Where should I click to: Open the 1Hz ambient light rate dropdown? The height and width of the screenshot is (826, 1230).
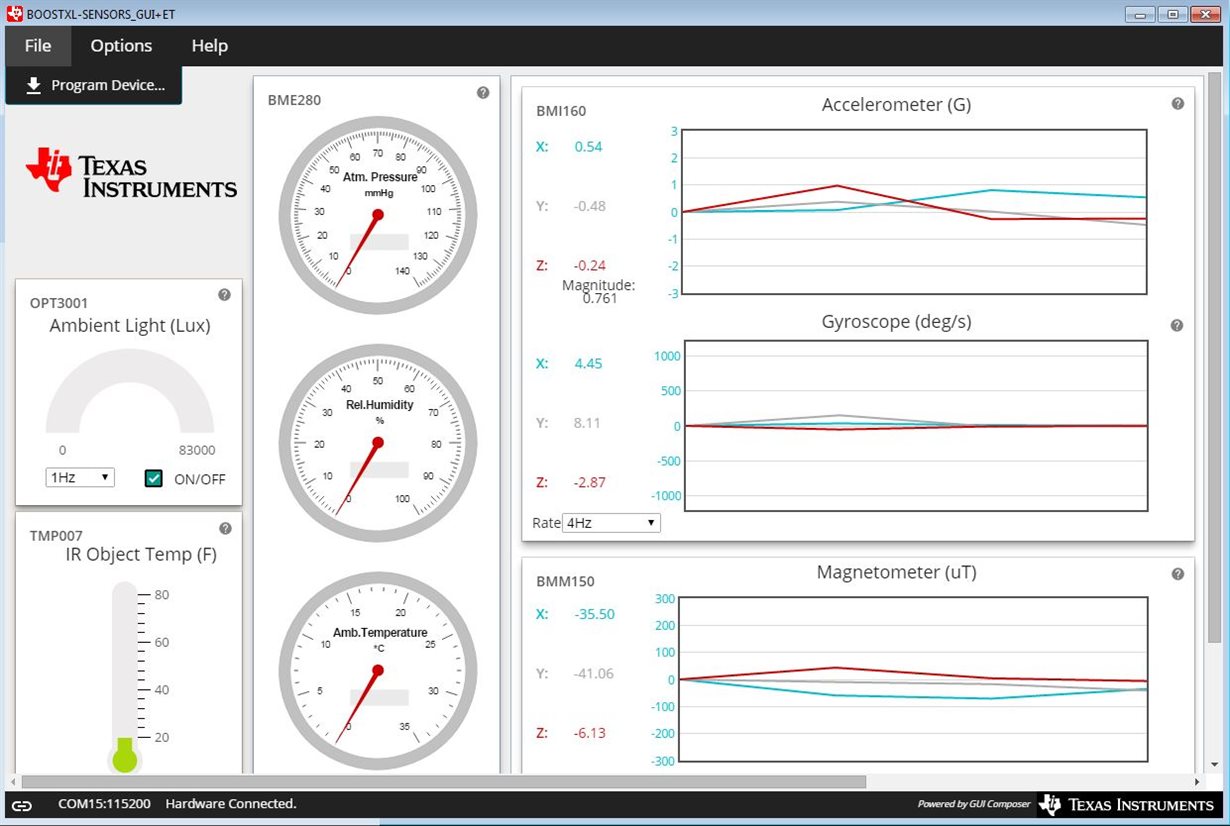click(80, 477)
